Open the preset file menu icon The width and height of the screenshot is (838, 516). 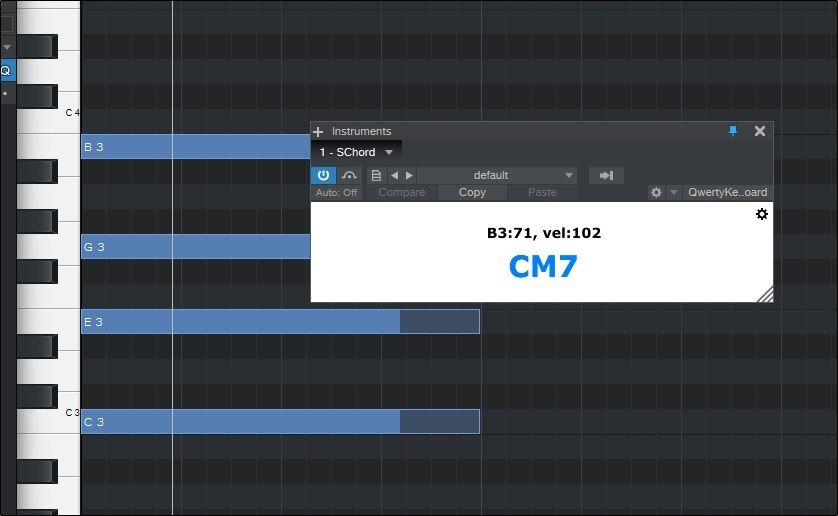point(376,175)
